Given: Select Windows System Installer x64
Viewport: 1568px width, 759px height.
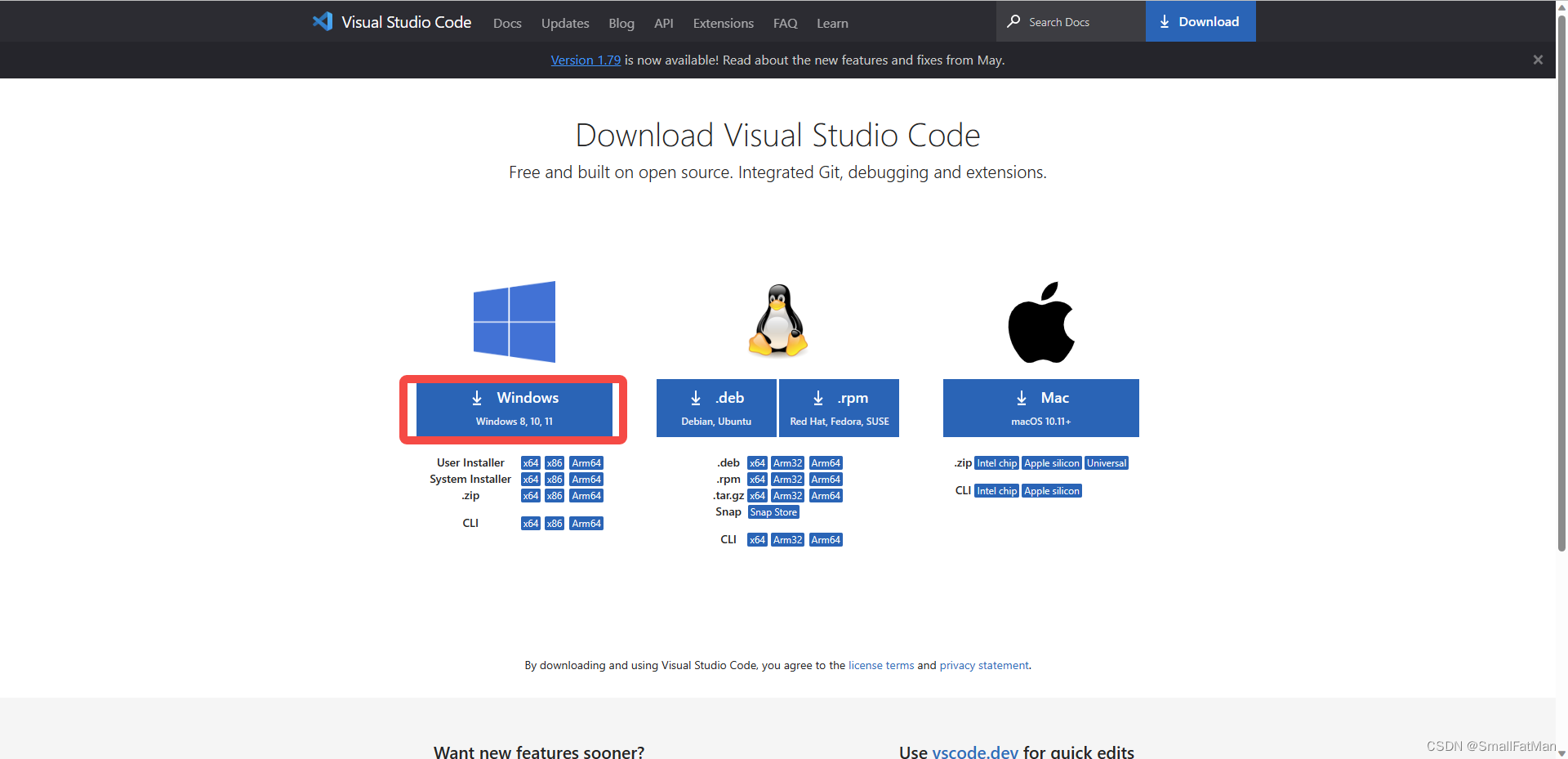Looking at the screenshot, I should (x=531, y=480).
